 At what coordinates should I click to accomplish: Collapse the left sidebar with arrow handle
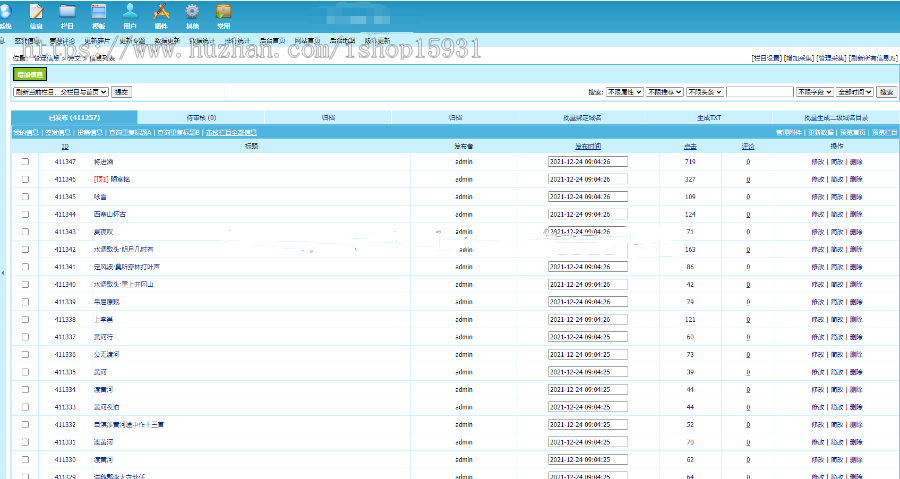tap(2, 273)
